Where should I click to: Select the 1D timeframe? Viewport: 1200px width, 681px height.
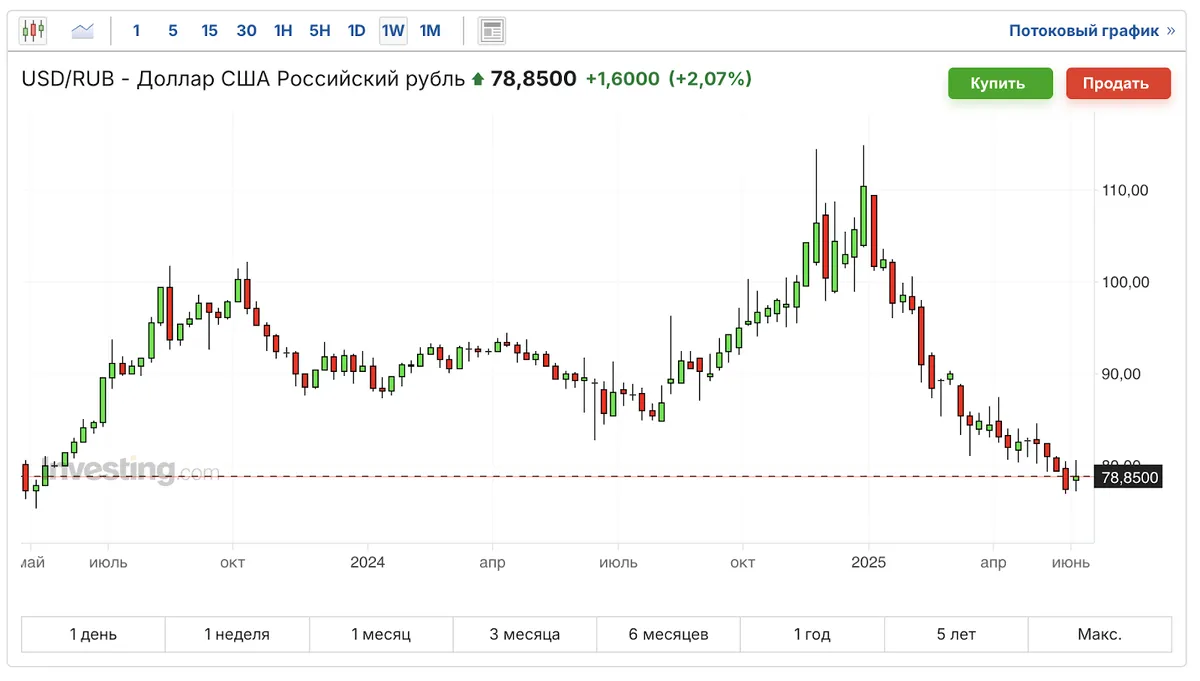click(x=356, y=31)
